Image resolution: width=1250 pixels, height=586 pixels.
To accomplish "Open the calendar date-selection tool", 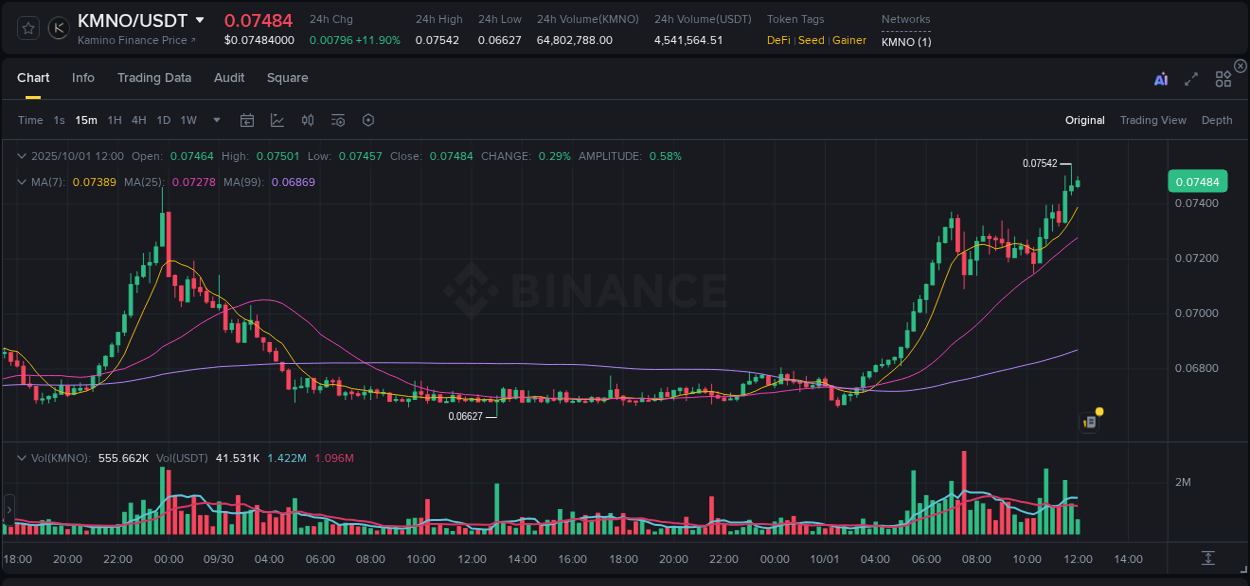I will tap(247, 120).
